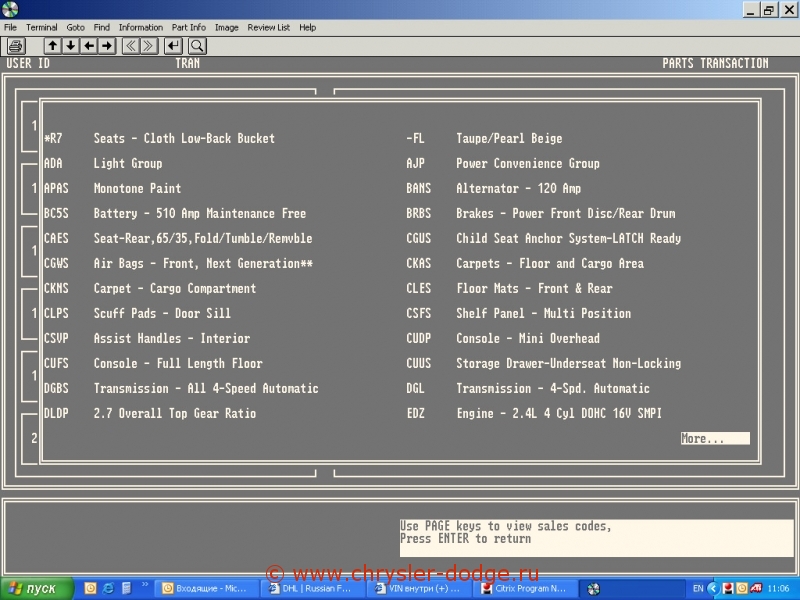
Task: Click the EN language indicator in tray
Action: 698,588
